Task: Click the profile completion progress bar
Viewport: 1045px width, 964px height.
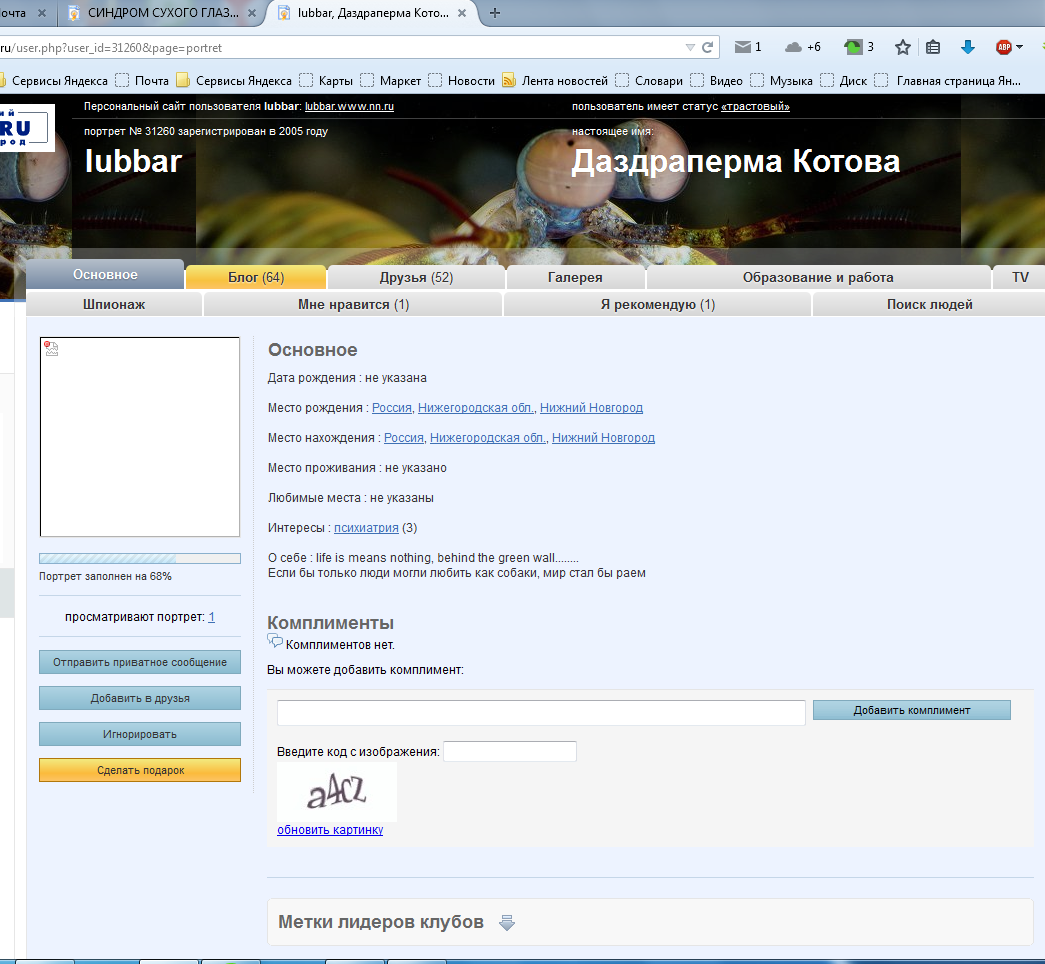Action: [140, 558]
